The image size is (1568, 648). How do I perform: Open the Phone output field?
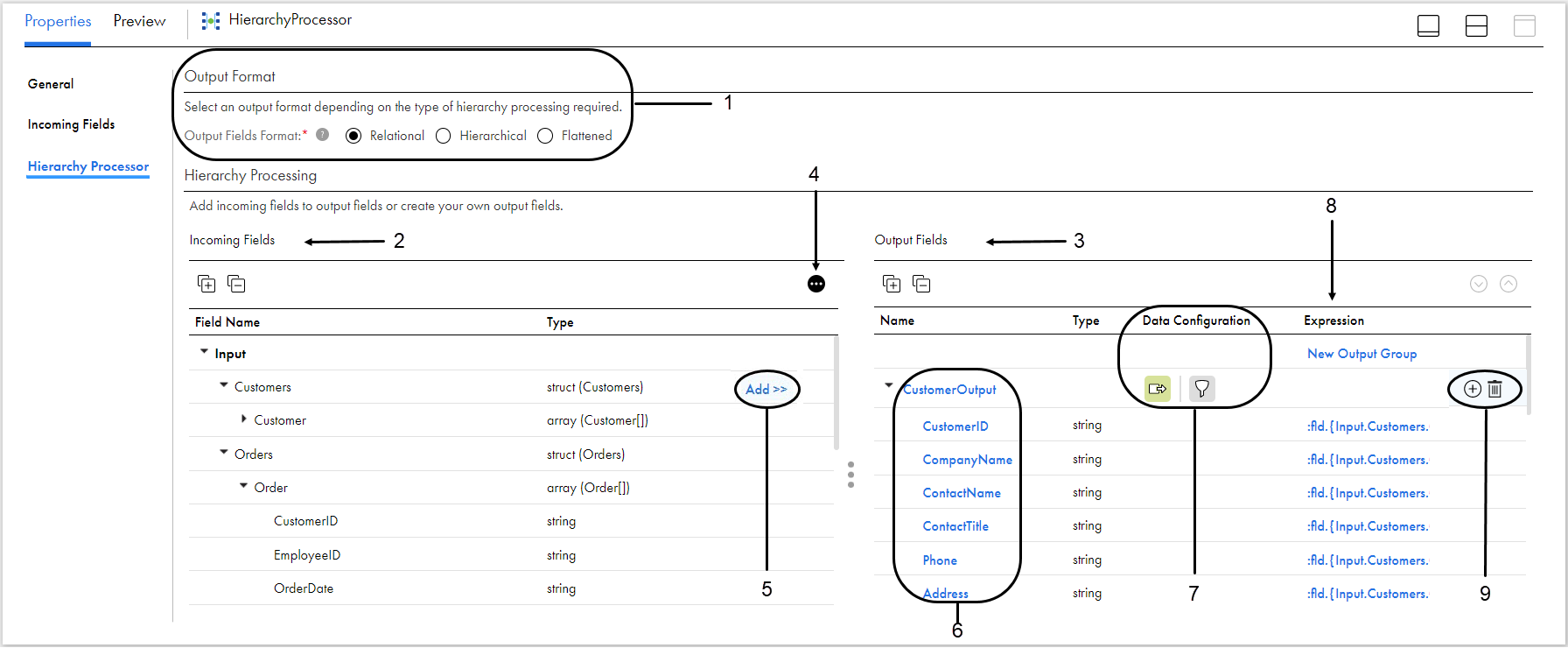point(940,560)
